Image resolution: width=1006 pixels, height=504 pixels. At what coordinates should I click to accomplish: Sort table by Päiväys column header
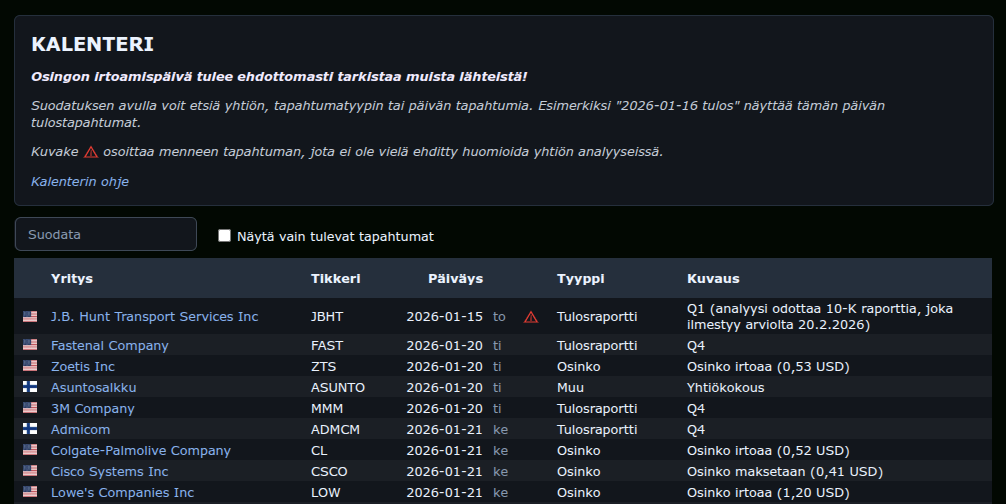[455, 279]
